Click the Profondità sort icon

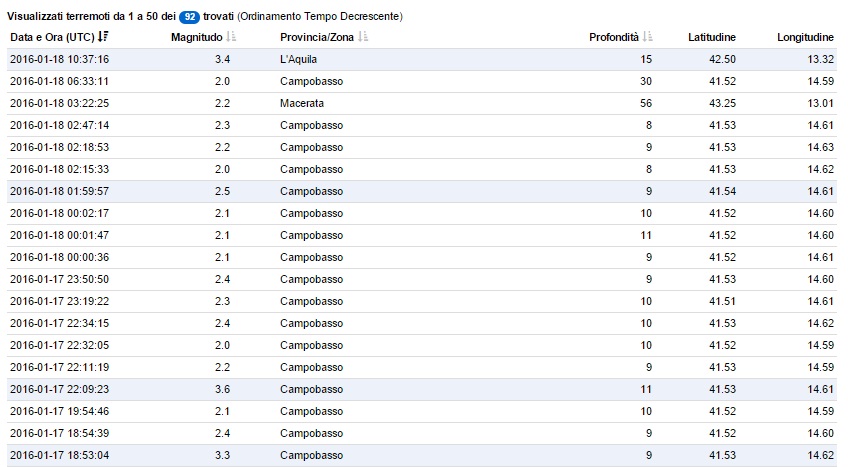point(648,38)
